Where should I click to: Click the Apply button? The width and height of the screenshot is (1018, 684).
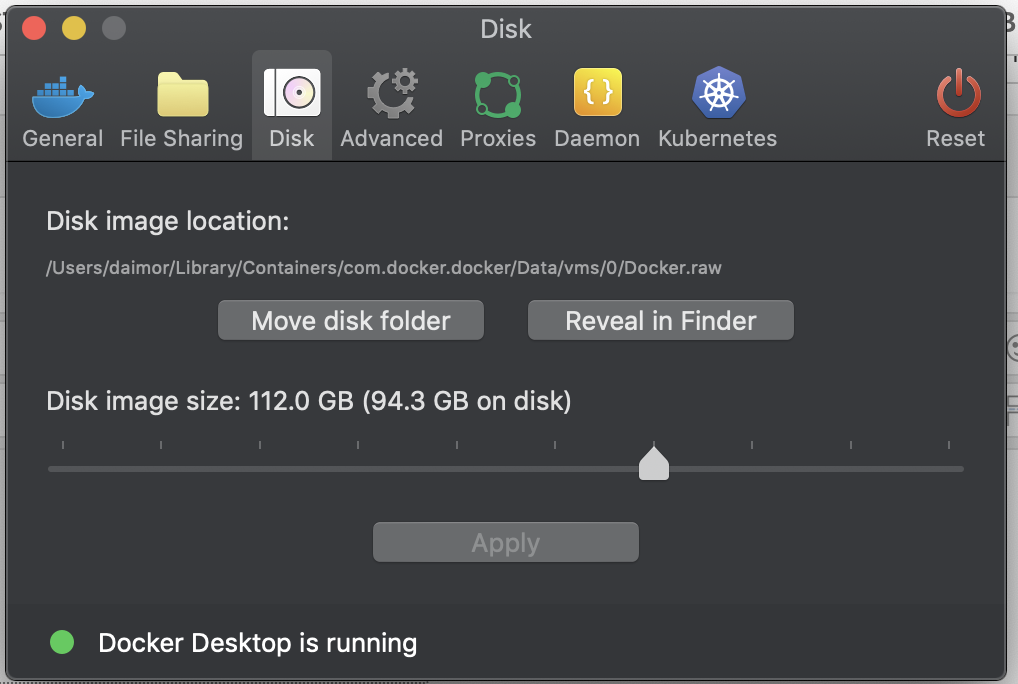coord(505,543)
